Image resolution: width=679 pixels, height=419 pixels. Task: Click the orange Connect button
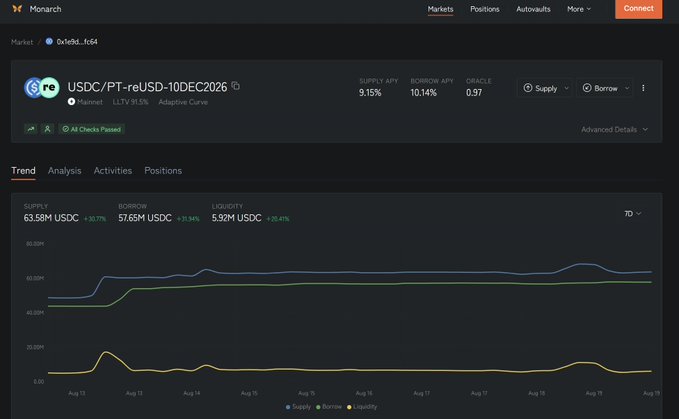click(638, 9)
